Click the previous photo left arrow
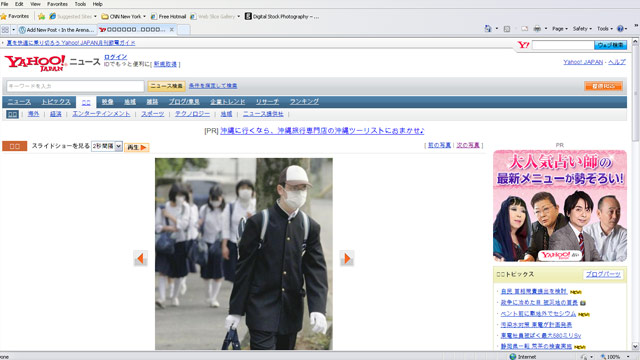This screenshot has width=640, height=360. pyautogui.click(x=140, y=258)
